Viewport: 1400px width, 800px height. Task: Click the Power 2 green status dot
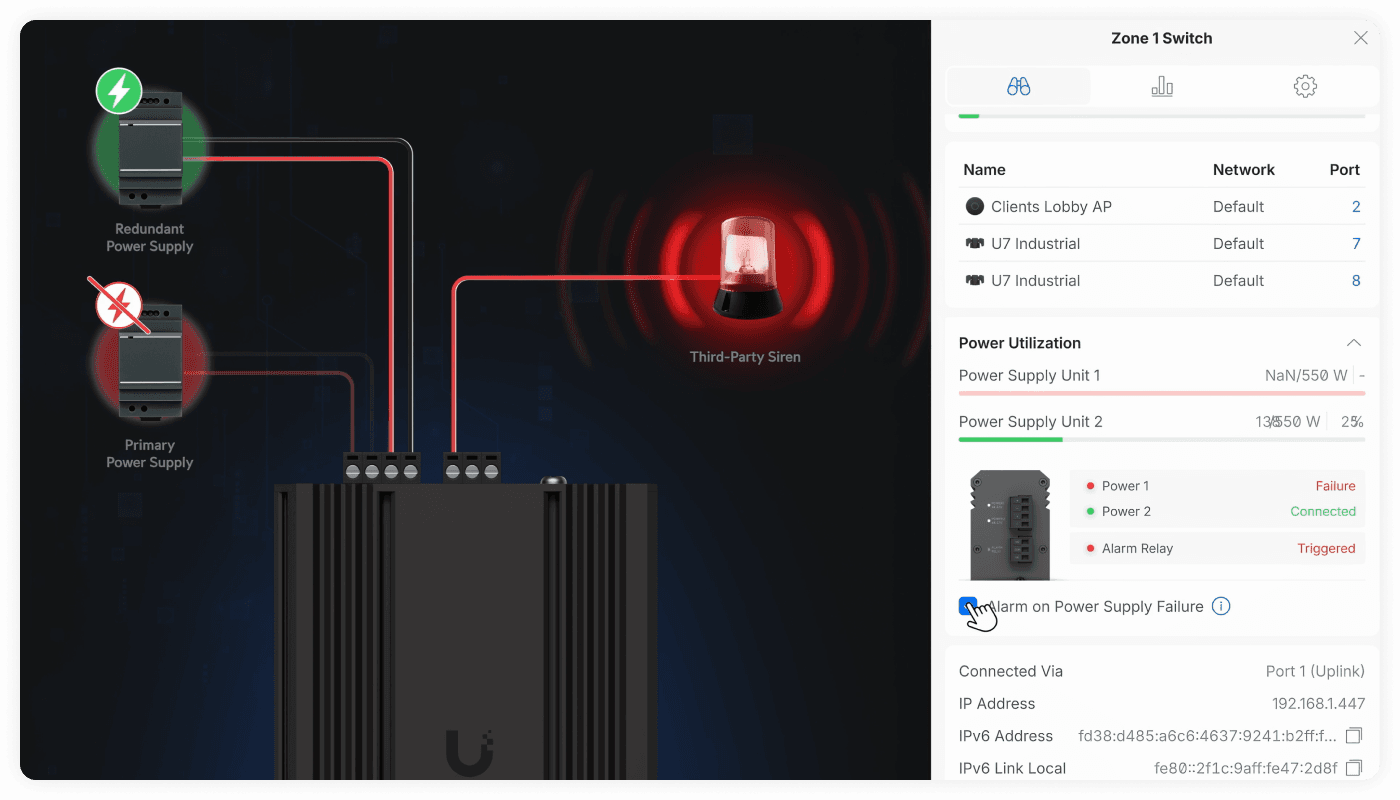point(1090,512)
